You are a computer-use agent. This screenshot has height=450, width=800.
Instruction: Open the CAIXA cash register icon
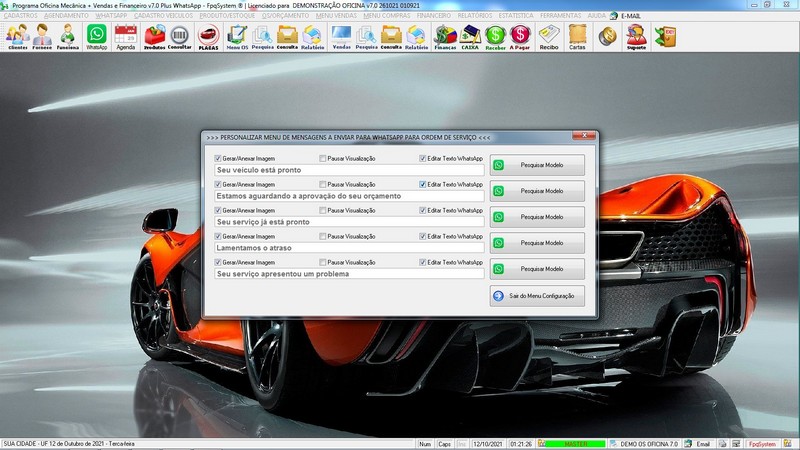(469, 37)
